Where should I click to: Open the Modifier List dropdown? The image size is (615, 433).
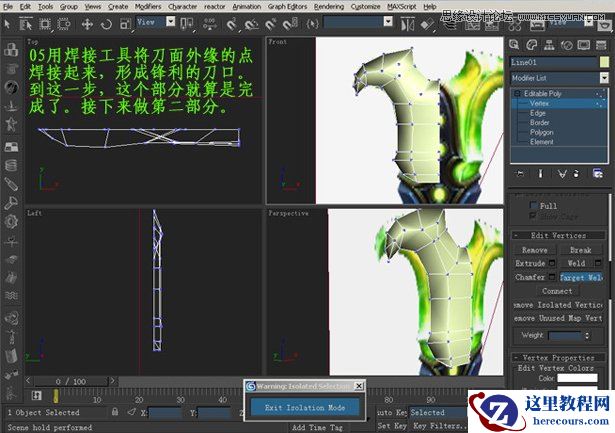coord(604,78)
